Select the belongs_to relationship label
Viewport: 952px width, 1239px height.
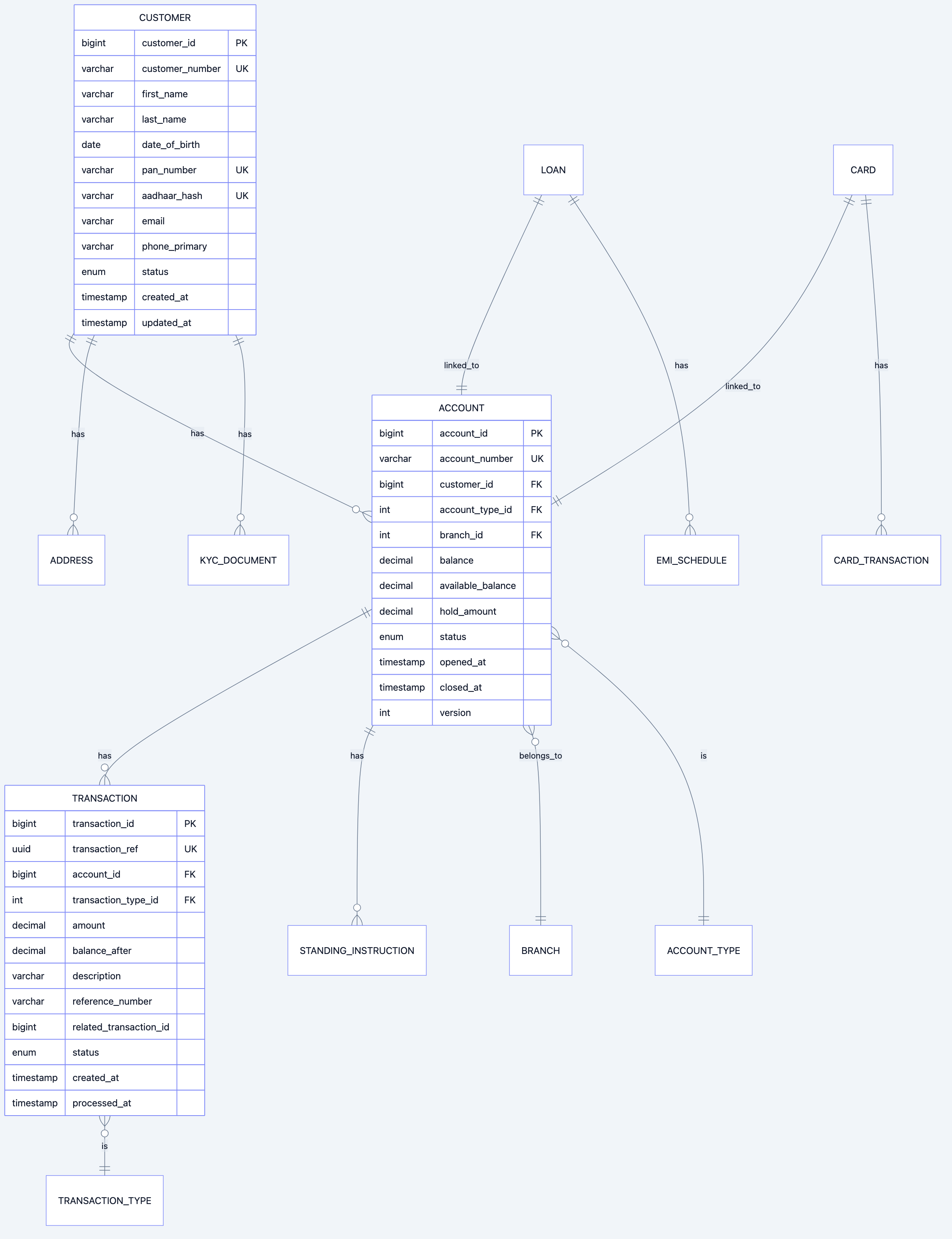(x=540, y=755)
